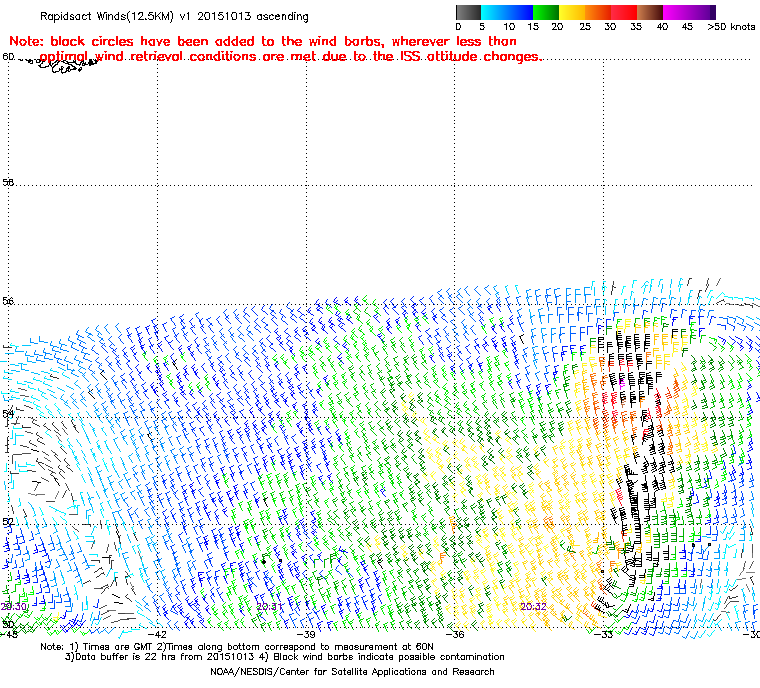Screen dimensions: 760x688
Task: Click the red note line about black circles
Action: point(263,42)
